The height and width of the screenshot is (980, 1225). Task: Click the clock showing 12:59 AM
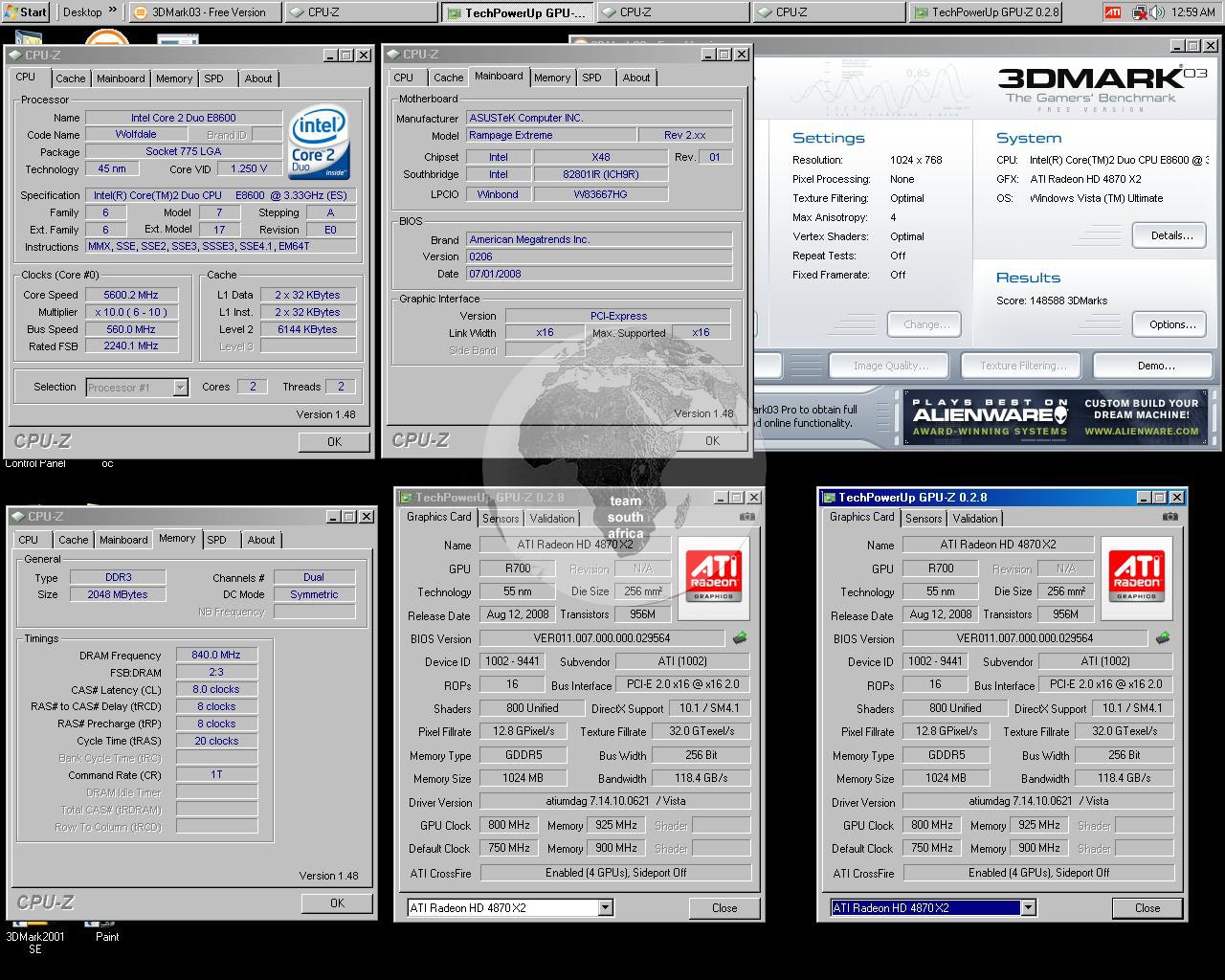pyautogui.click(x=1193, y=12)
